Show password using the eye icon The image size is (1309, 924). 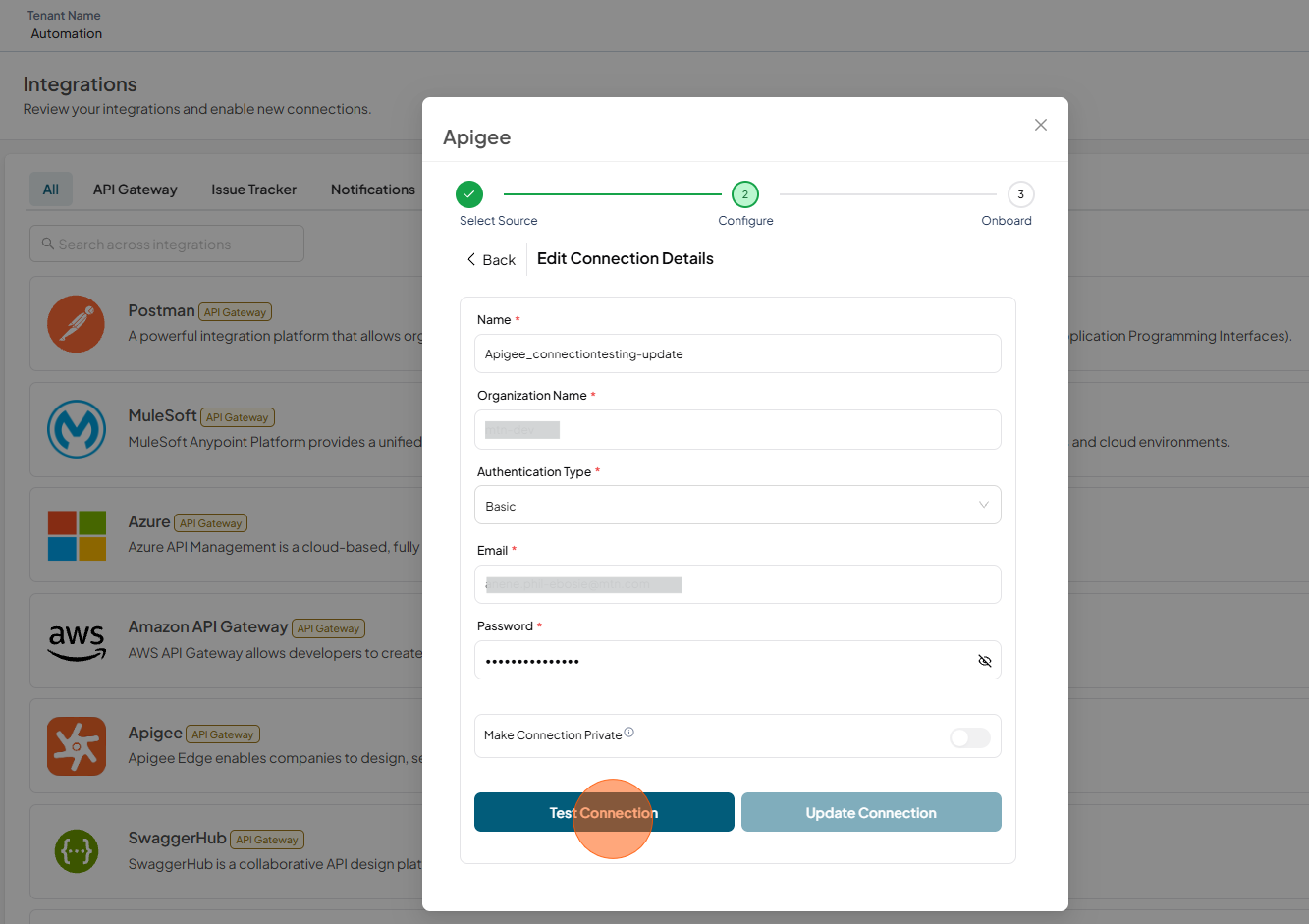click(x=985, y=661)
